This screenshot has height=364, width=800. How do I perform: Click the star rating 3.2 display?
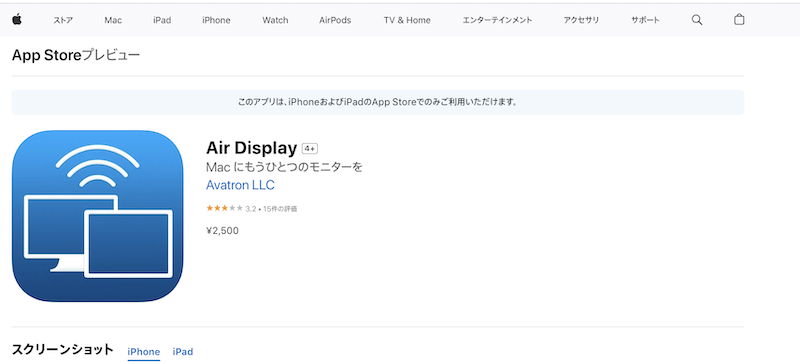tap(231, 208)
